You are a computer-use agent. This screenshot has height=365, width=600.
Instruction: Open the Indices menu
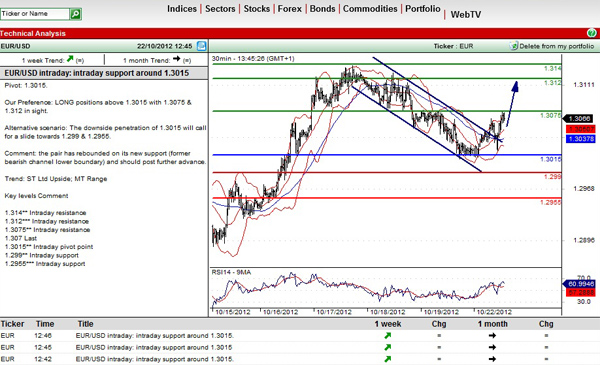click(x=182, y=9)
